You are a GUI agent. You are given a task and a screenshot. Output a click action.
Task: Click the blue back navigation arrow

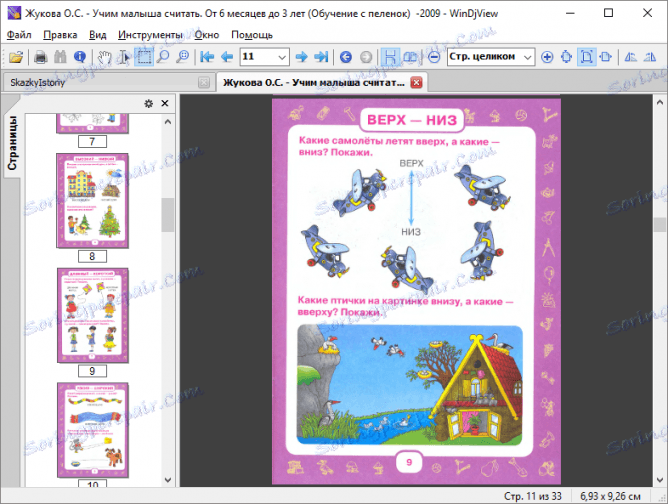346,56
